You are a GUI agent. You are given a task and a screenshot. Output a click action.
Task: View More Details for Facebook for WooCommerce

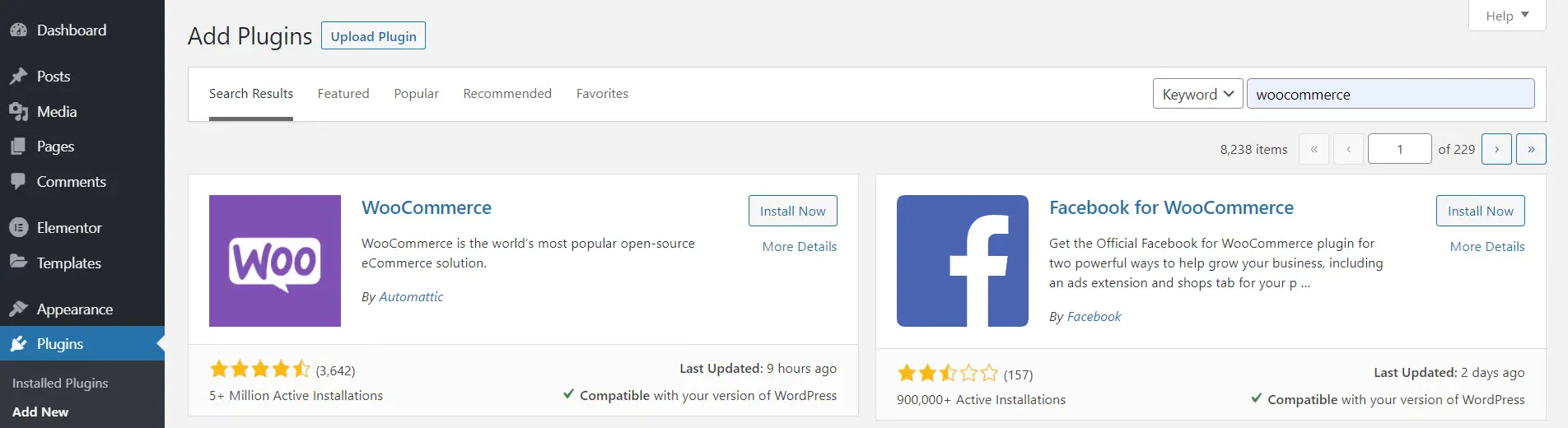point(1487,246)
